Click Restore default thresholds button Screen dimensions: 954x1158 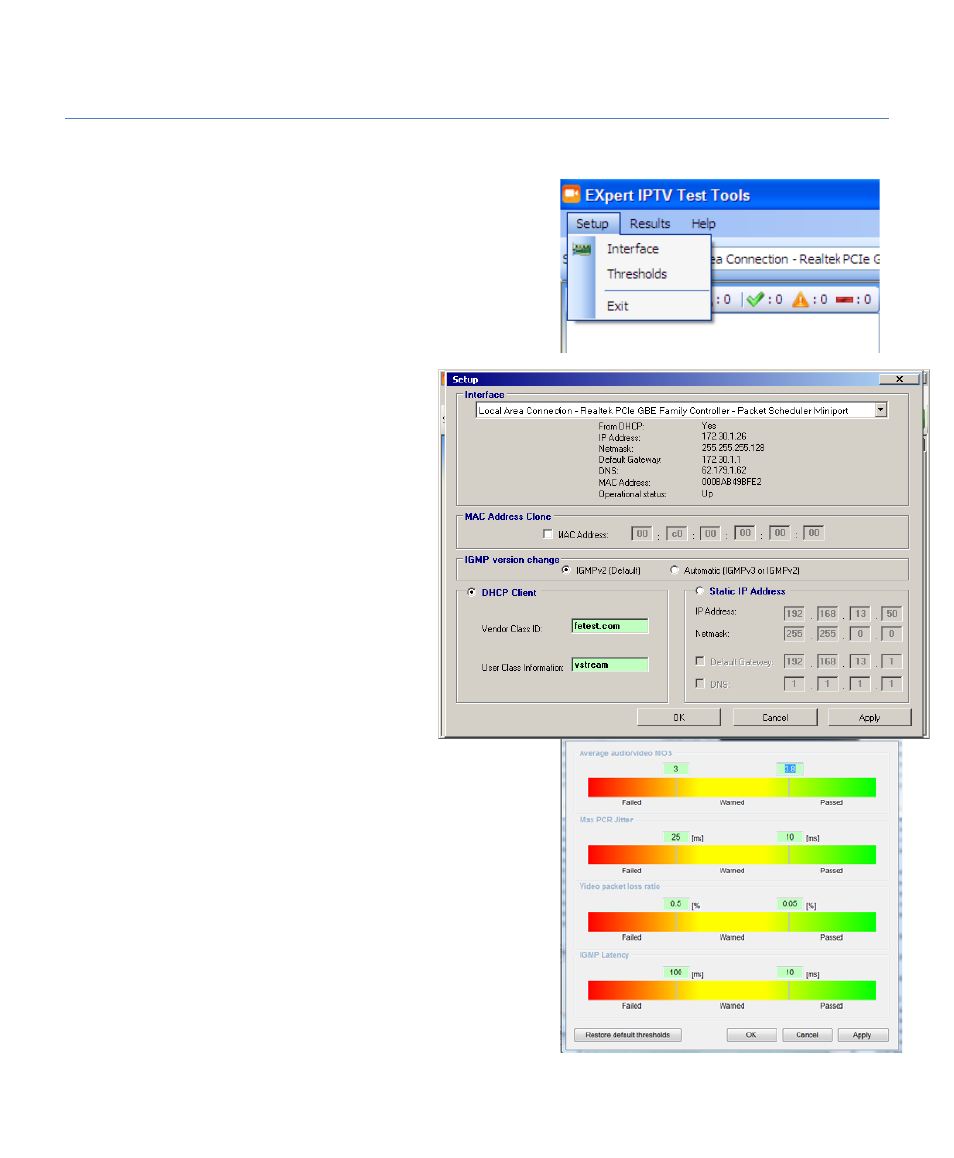(628, 1035)
